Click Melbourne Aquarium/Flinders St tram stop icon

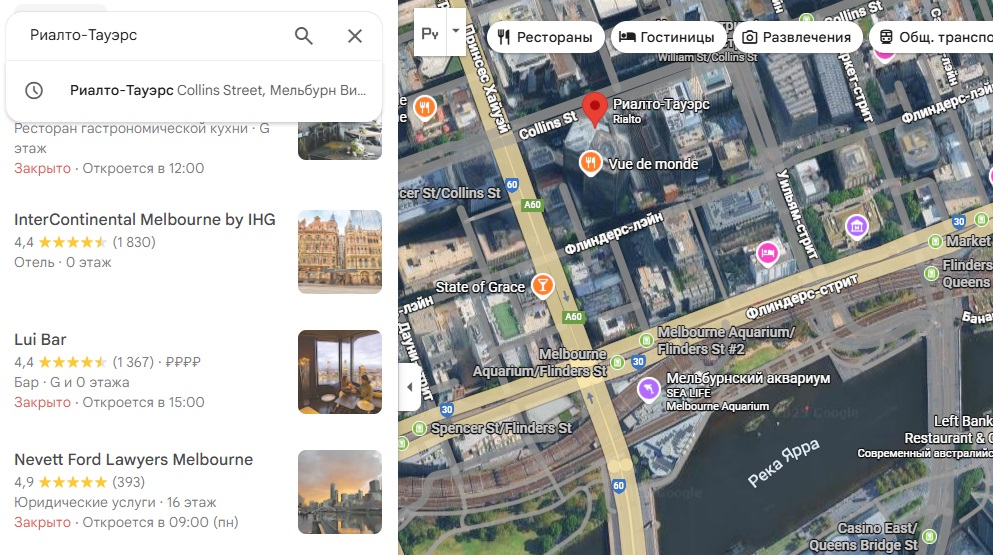[617, 362]
